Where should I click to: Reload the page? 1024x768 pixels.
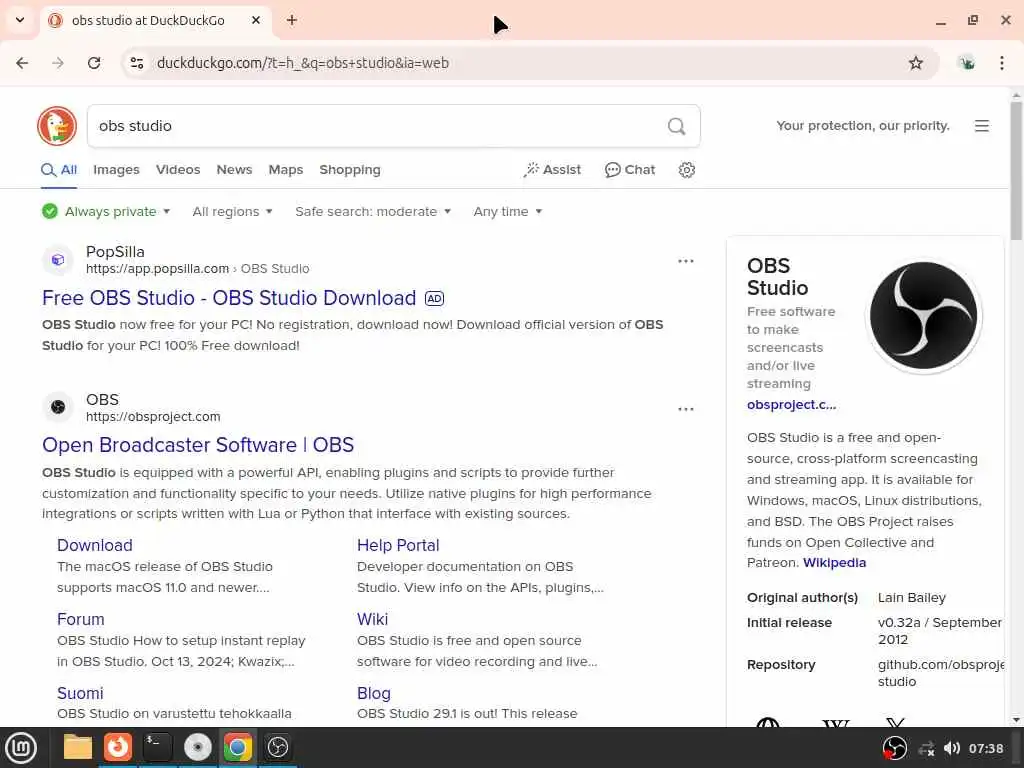[94, 63]
